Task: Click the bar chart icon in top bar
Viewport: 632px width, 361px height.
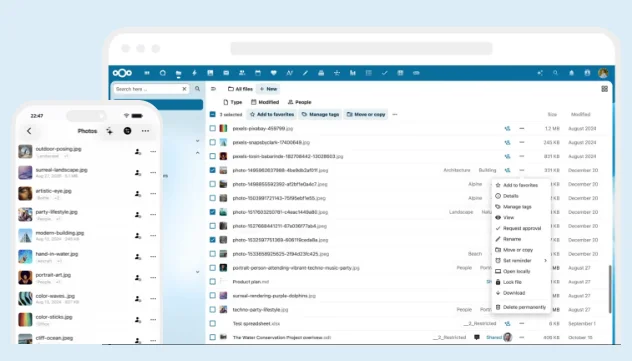Action: 353,73
